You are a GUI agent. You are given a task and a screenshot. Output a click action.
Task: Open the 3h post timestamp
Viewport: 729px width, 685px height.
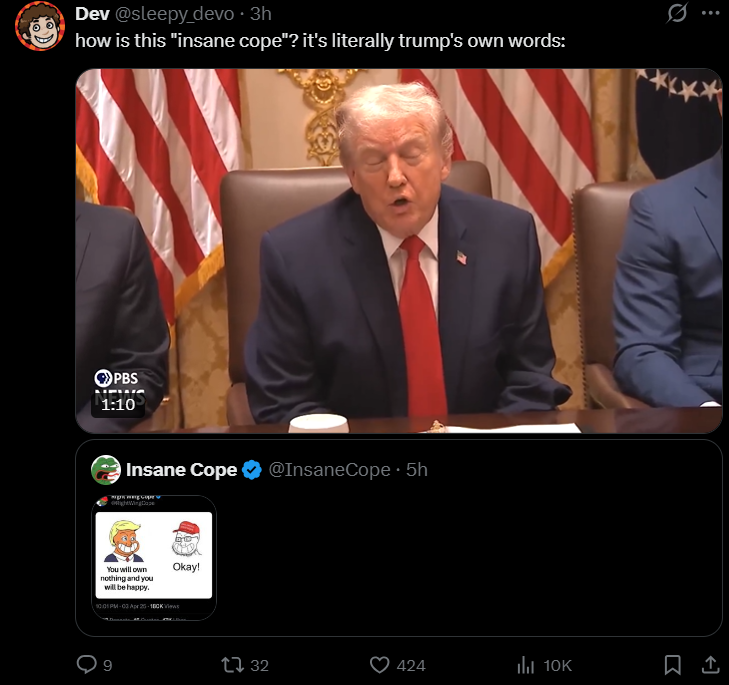point(261,14)
